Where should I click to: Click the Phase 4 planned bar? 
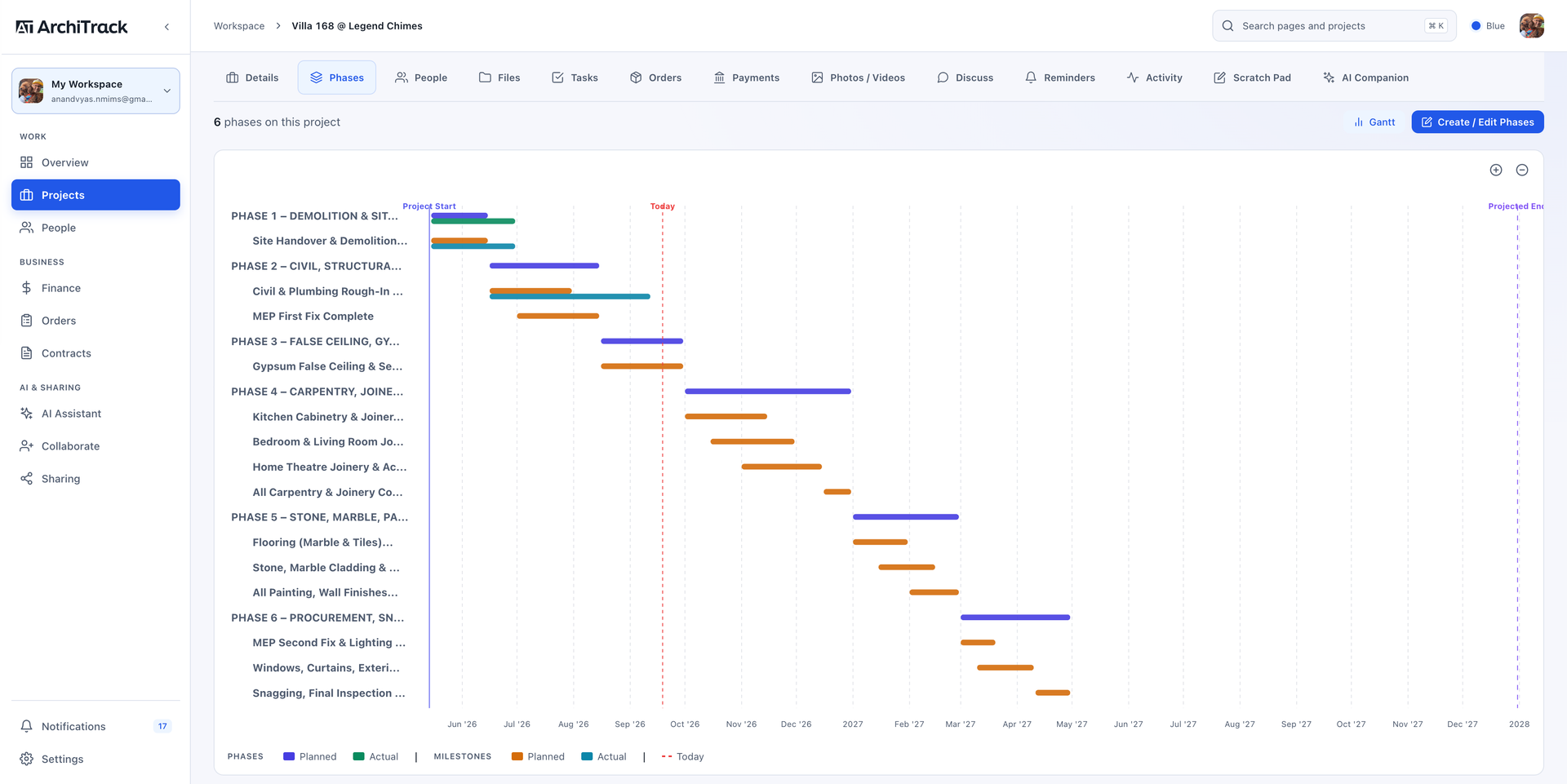coord(768,392)
